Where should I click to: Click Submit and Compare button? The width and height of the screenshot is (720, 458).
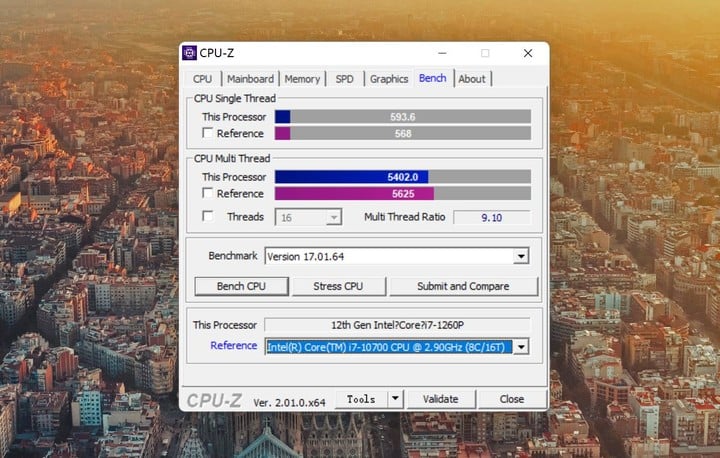coord(463,286)
